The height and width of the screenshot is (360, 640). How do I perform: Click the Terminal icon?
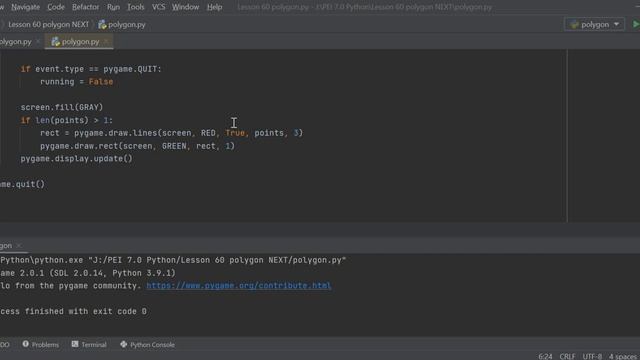75,344
